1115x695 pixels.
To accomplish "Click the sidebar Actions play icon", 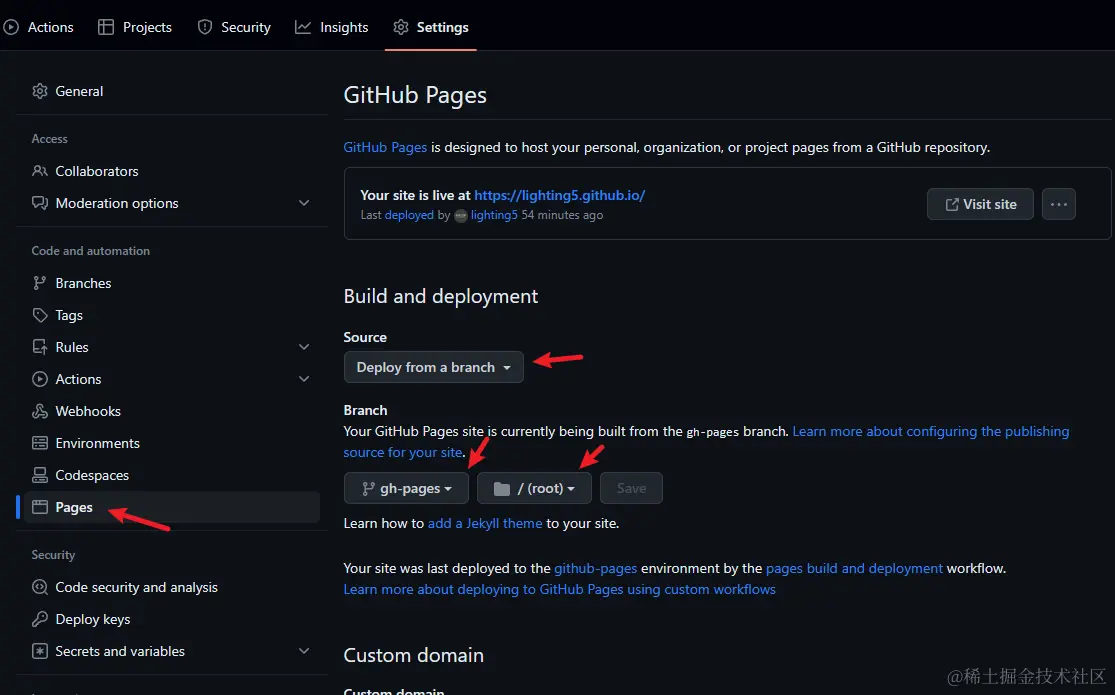I will [x=40, y=379].
